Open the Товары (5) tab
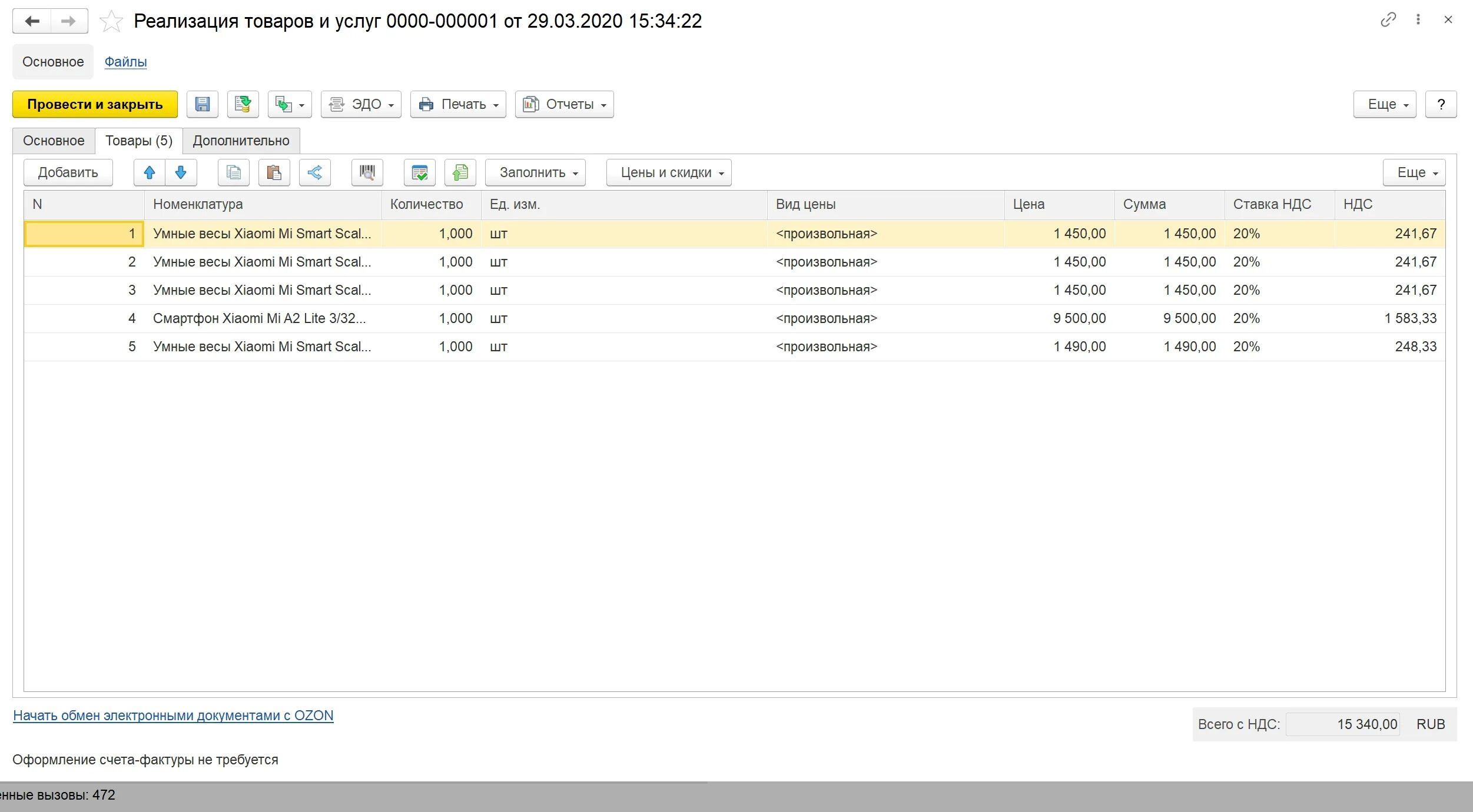Viewport: 1473px width, 812px height. (139, 141)
